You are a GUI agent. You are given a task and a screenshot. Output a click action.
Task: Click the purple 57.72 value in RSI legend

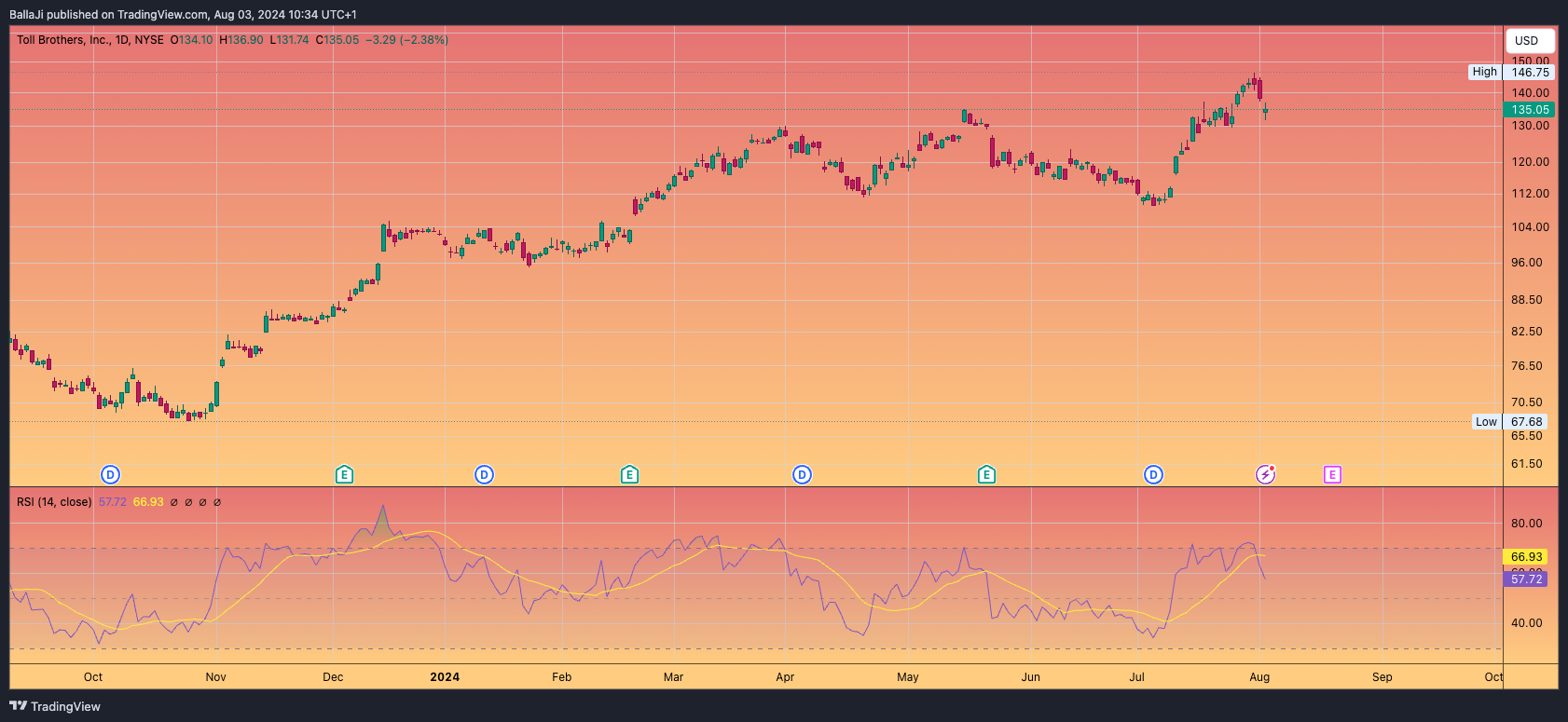tap(112, 502)
